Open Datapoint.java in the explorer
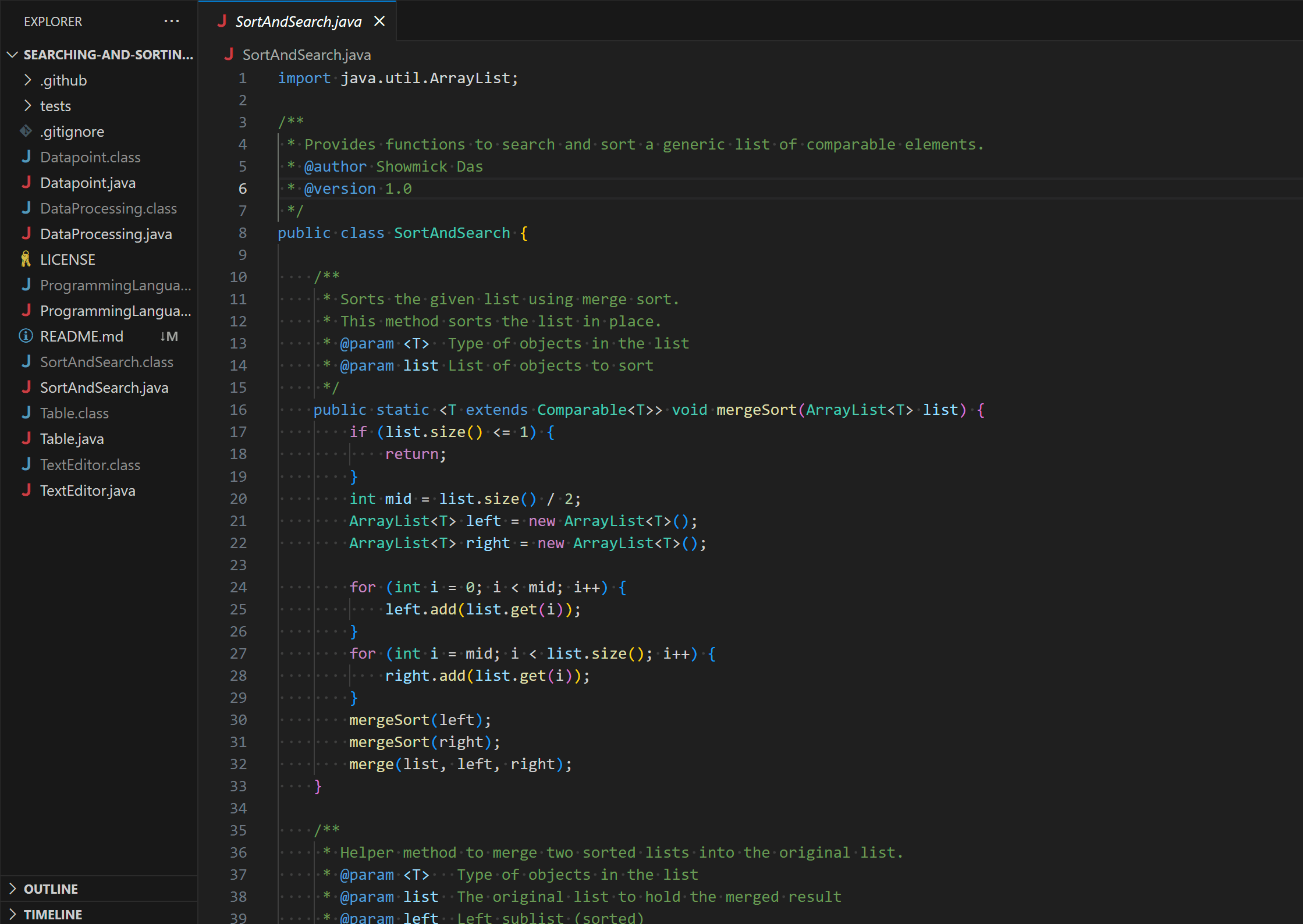 [x=88, y=183]
